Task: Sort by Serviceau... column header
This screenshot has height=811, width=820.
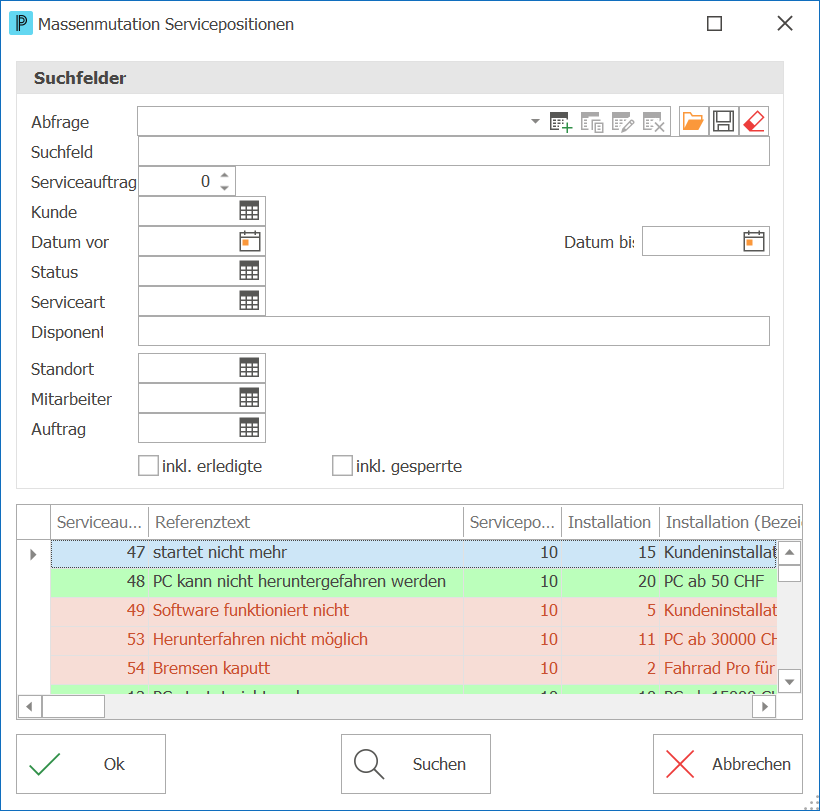Action: click(99, 522)
